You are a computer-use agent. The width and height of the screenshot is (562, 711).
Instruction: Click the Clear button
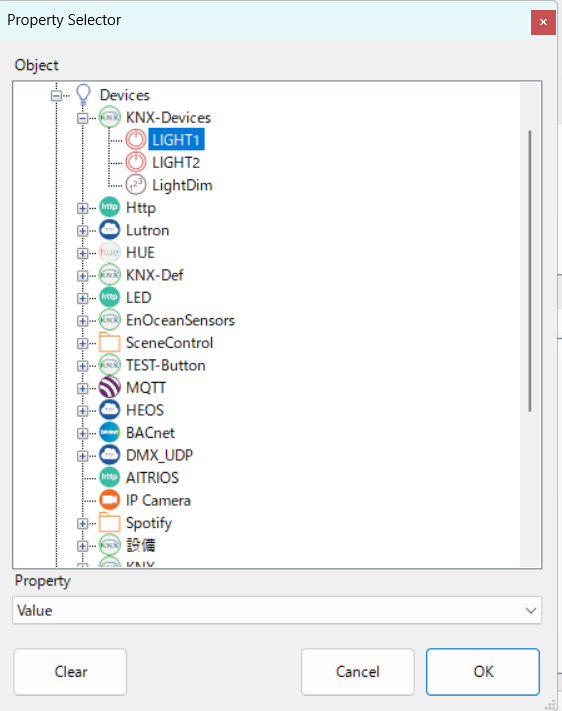click(x=70, y=672)
